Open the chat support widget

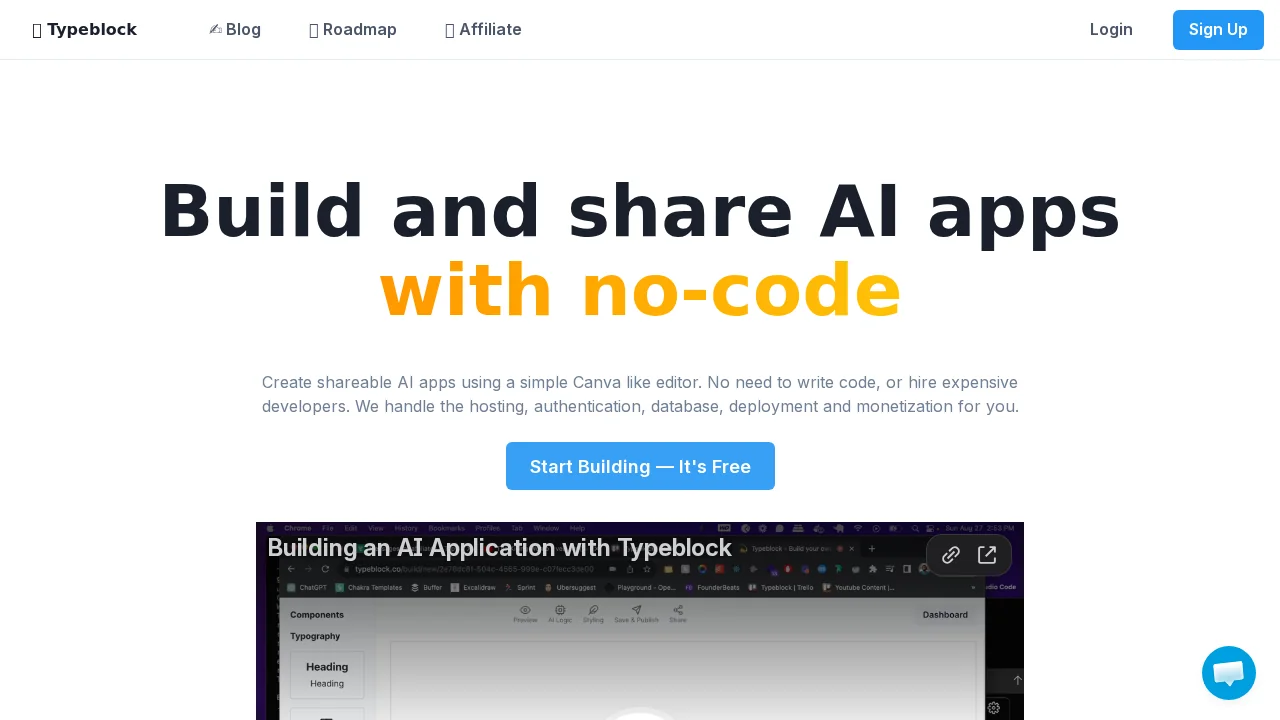(x=1229, y=673)
